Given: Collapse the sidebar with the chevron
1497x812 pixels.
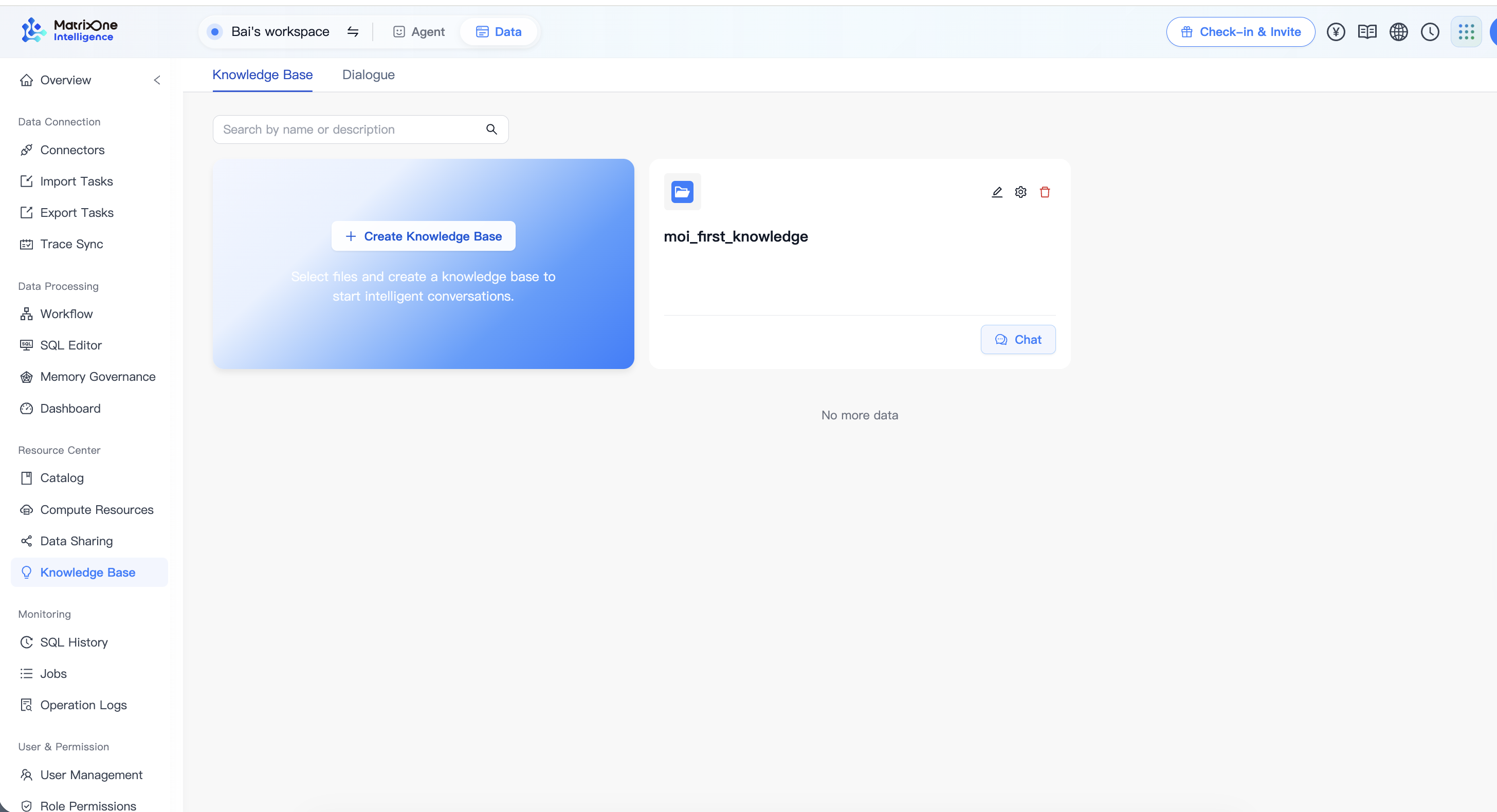Looking at the screenshot, I should coord(157,80).
